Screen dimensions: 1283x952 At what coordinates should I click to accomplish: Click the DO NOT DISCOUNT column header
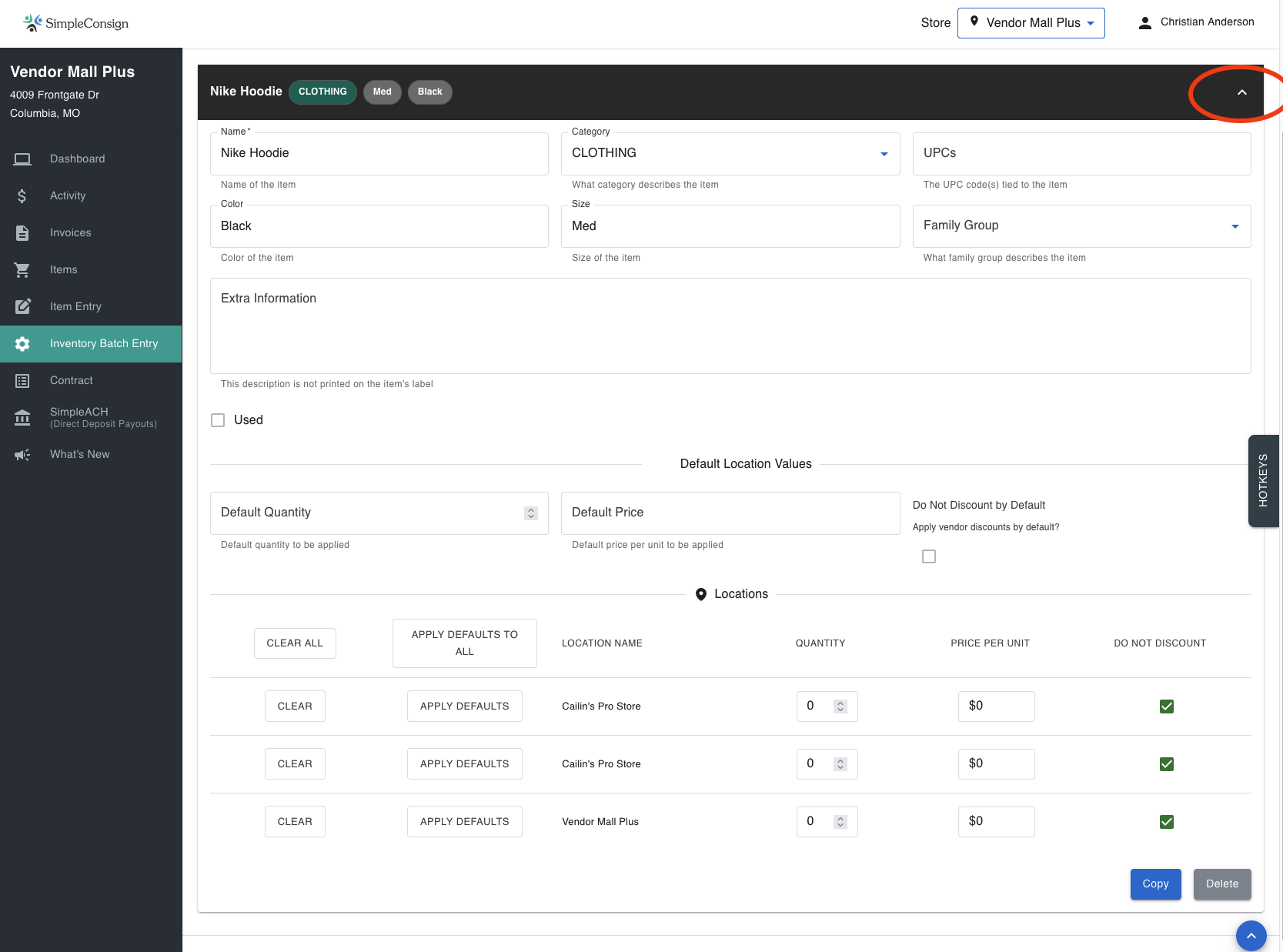tap(1160, 643)
